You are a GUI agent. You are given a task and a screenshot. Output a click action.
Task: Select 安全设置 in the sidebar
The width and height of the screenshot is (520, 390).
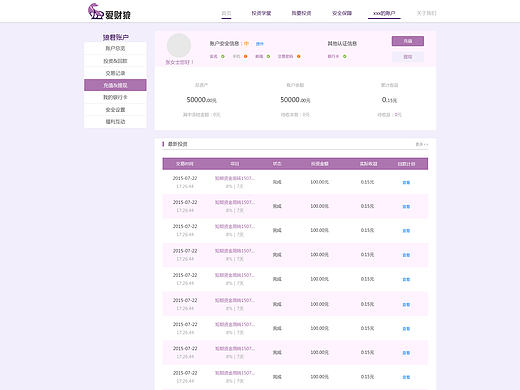(115, 110)
